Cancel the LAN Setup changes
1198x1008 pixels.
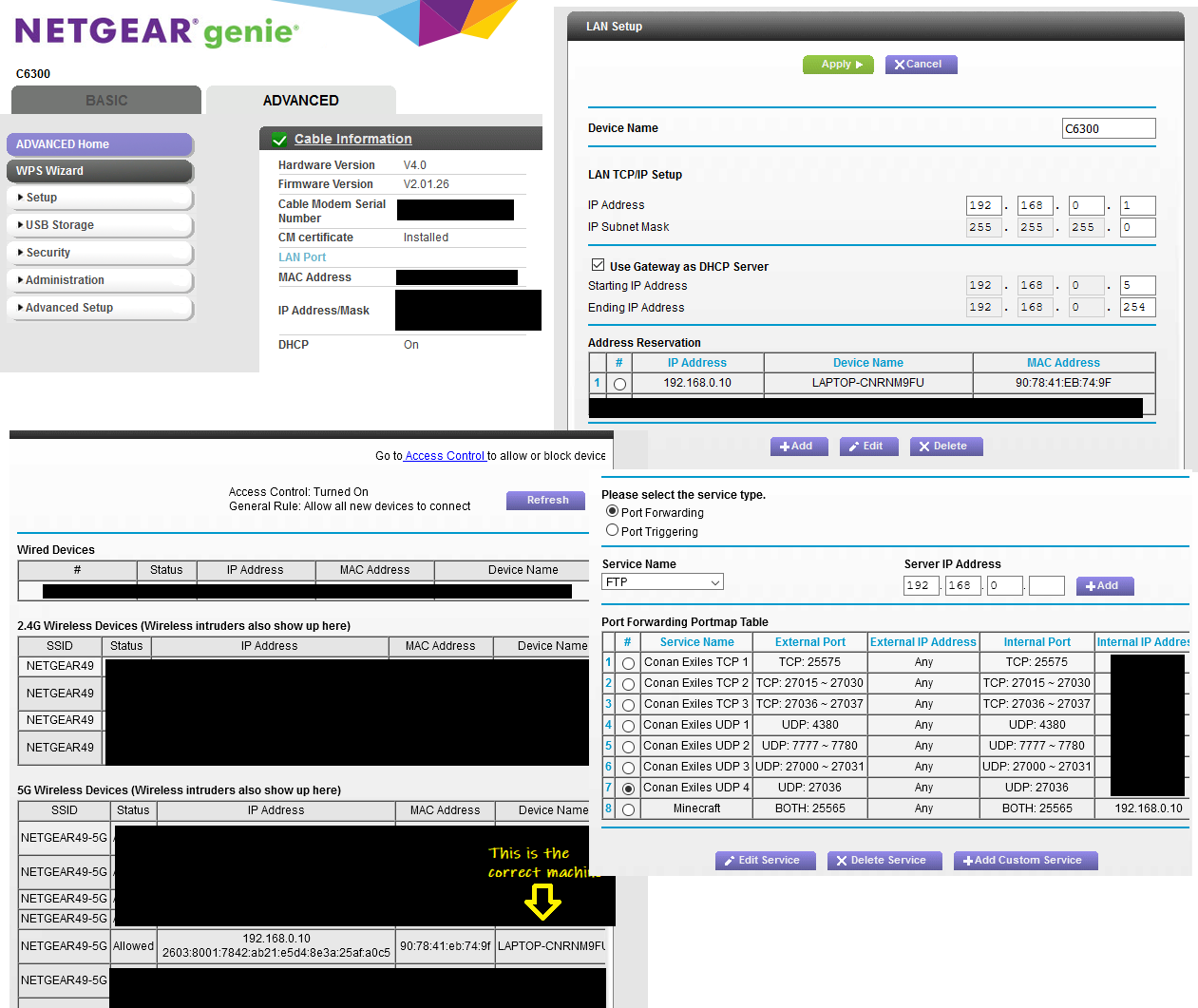coord(920,65)
